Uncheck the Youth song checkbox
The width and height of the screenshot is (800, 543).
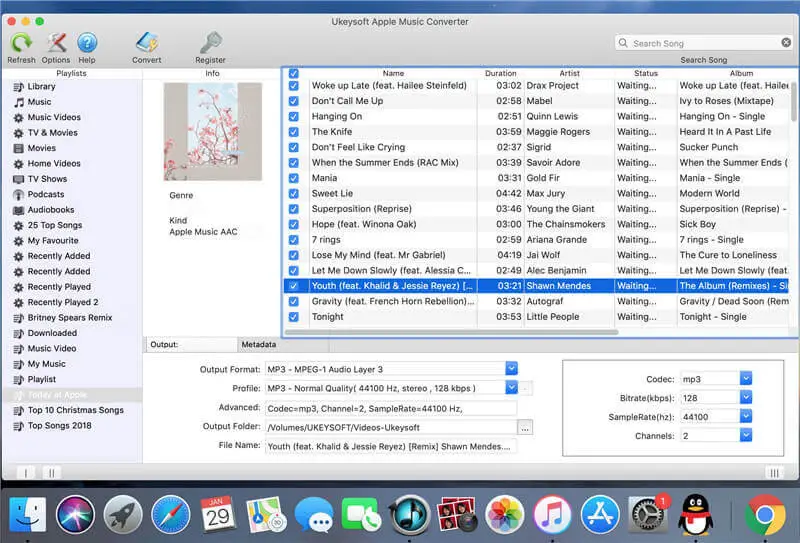coord(294,286)
